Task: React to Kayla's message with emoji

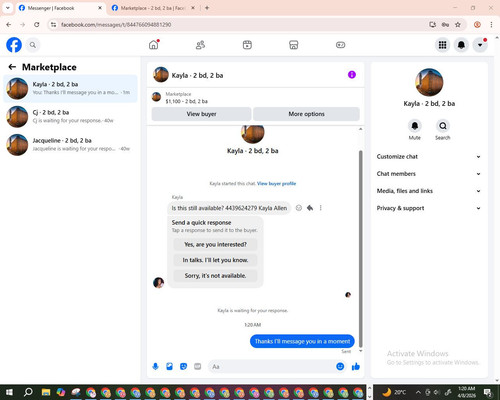Action: tap(299, 208)
